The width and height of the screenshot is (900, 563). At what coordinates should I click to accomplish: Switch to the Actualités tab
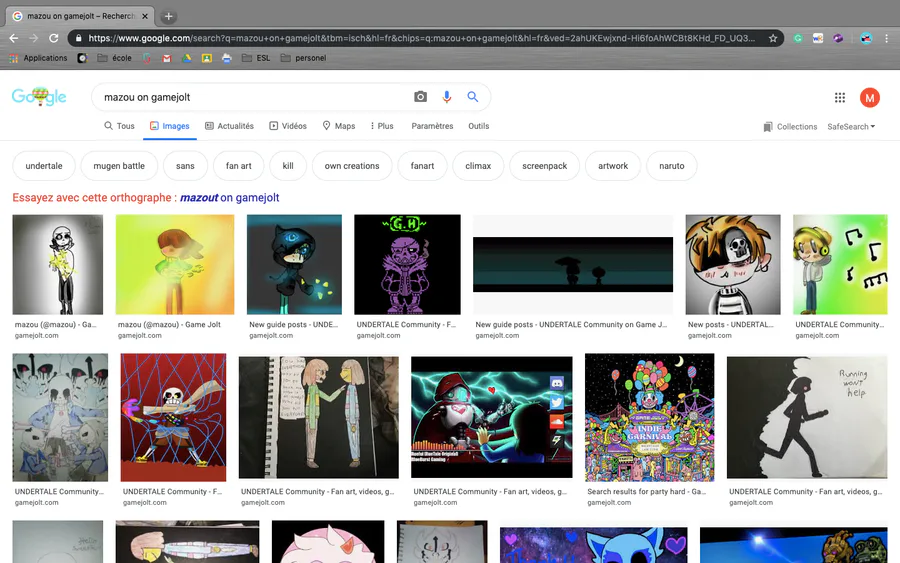tap(230, 126)
